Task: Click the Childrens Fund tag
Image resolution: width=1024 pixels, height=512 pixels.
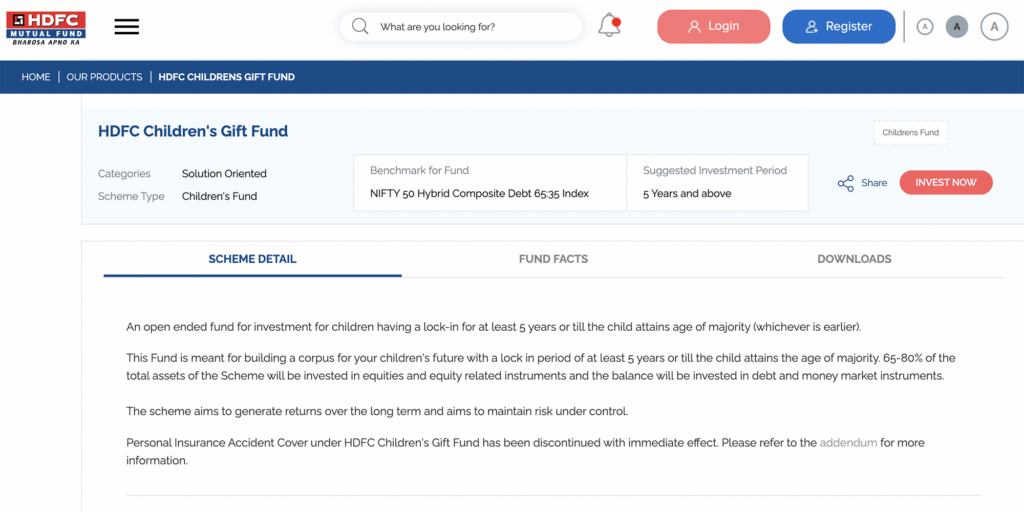Action: point(910,133)
